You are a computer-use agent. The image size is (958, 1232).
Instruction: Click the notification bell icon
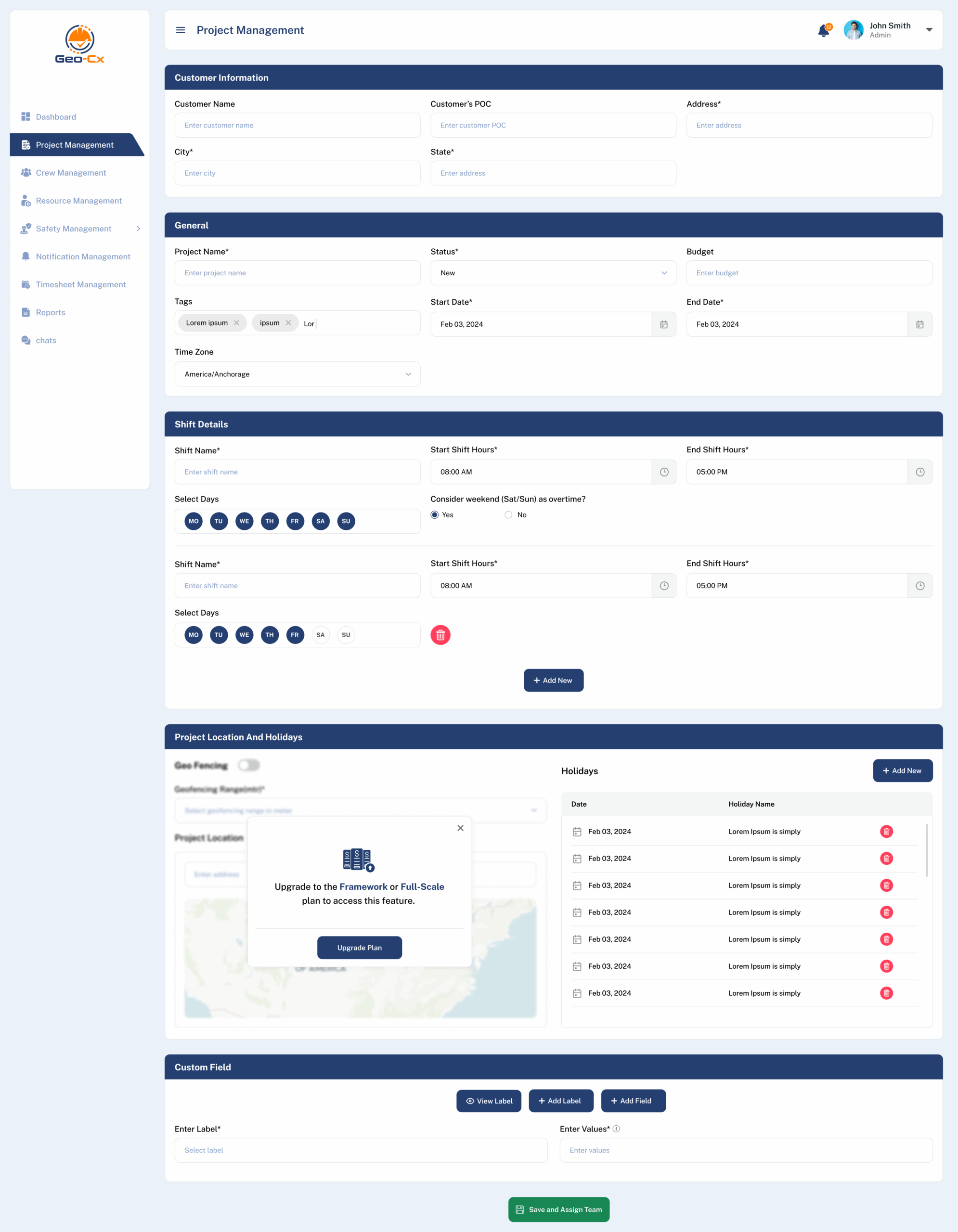(x=823, y=30)
